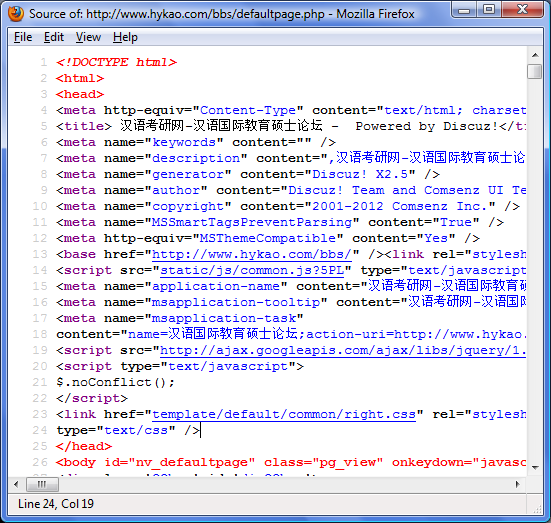The image size is (551, 523).
Task: Open the static/js/common.js?5PL link
Action: [x=252, y=270]
